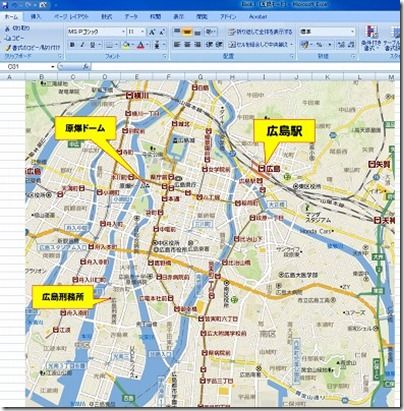Viewport: 404px width, 411px height.
Task: Switch to the ホーム tab
Action: coord(11,16)
